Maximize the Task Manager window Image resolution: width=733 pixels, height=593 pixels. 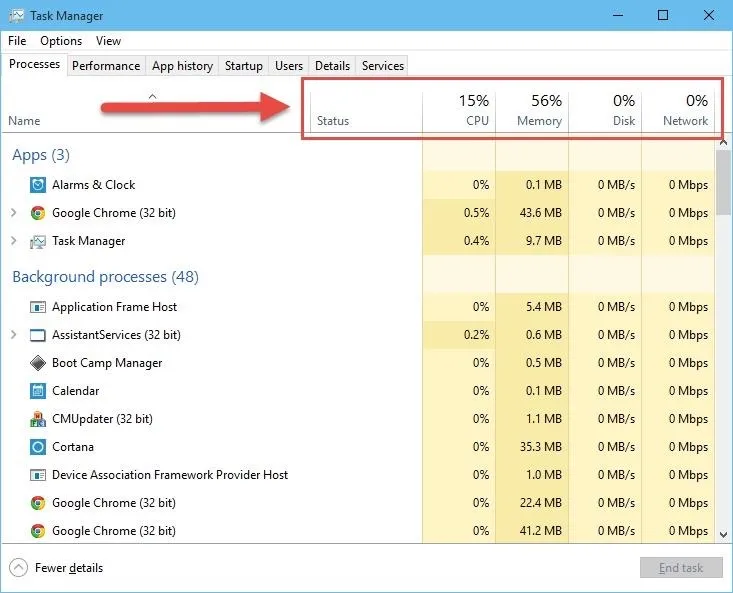[663, 15]
